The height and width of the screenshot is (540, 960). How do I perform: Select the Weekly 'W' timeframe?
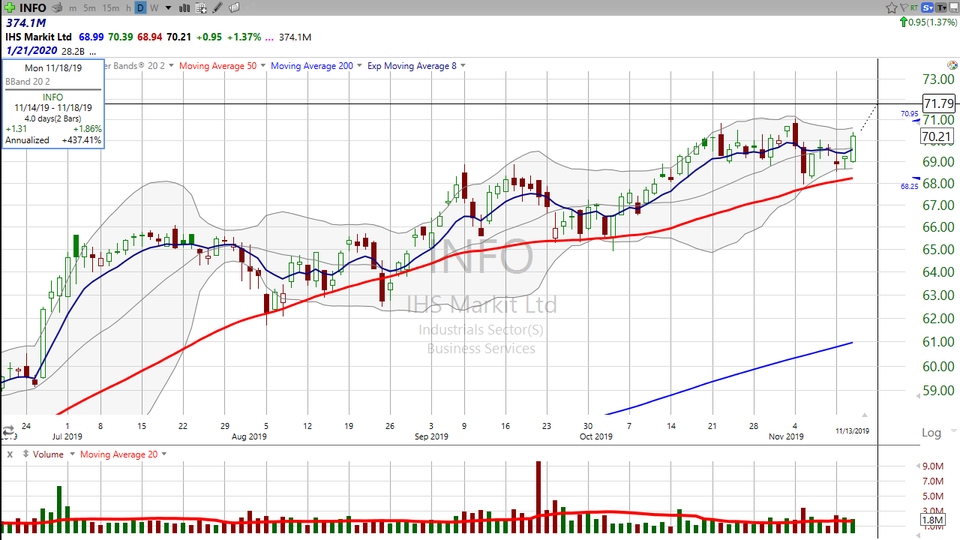tap(154, 9)
